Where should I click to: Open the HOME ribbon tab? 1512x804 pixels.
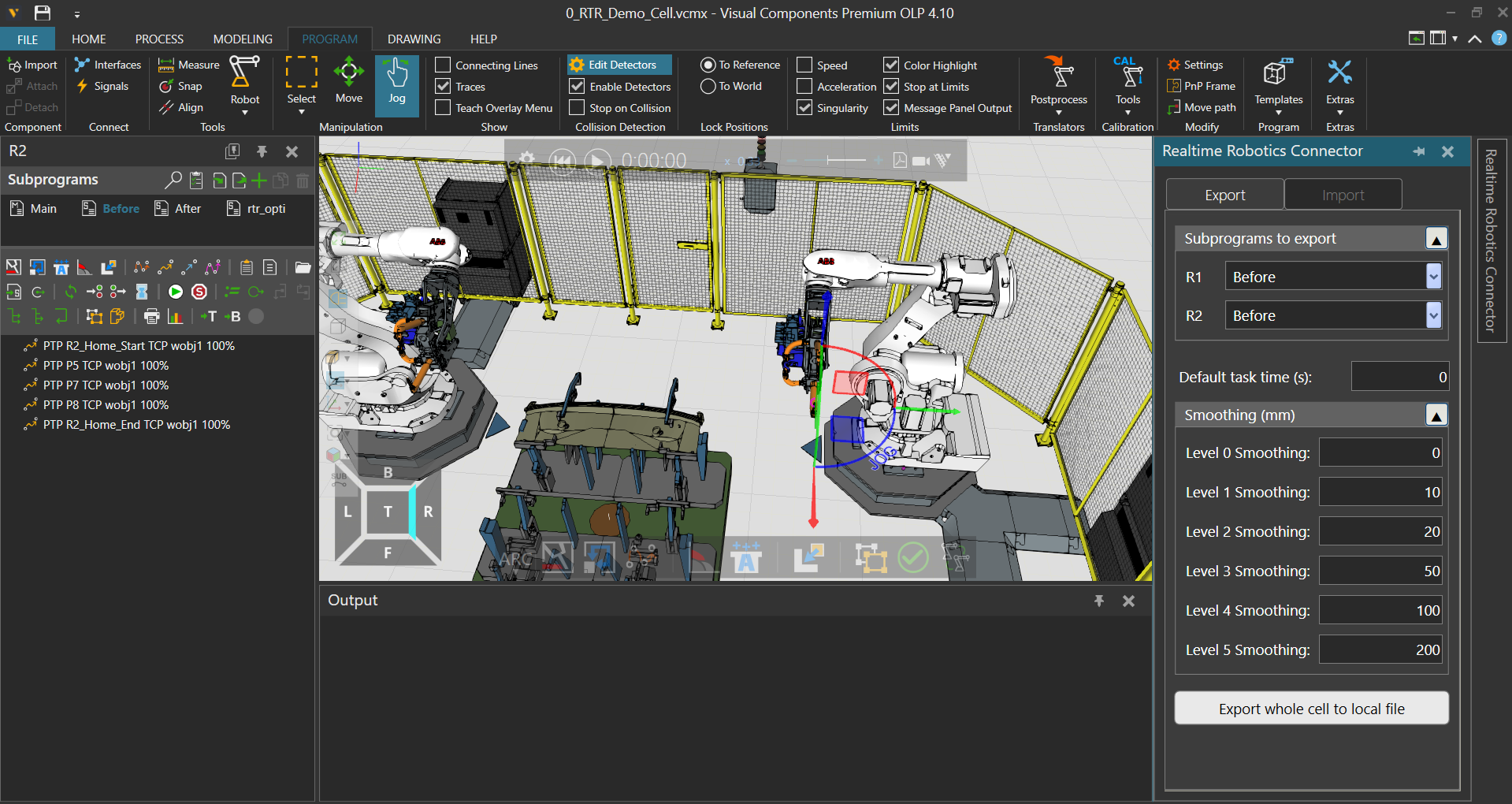point(88,39)
